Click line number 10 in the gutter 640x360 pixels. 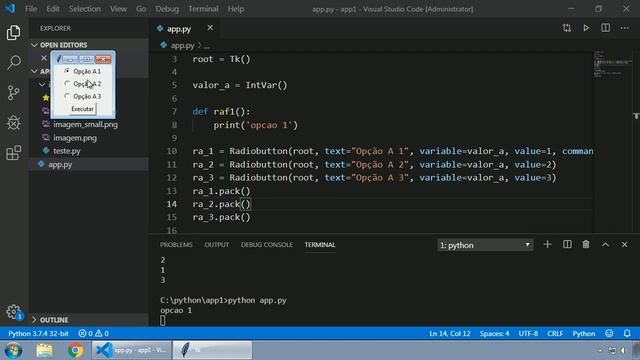(171, 151)
